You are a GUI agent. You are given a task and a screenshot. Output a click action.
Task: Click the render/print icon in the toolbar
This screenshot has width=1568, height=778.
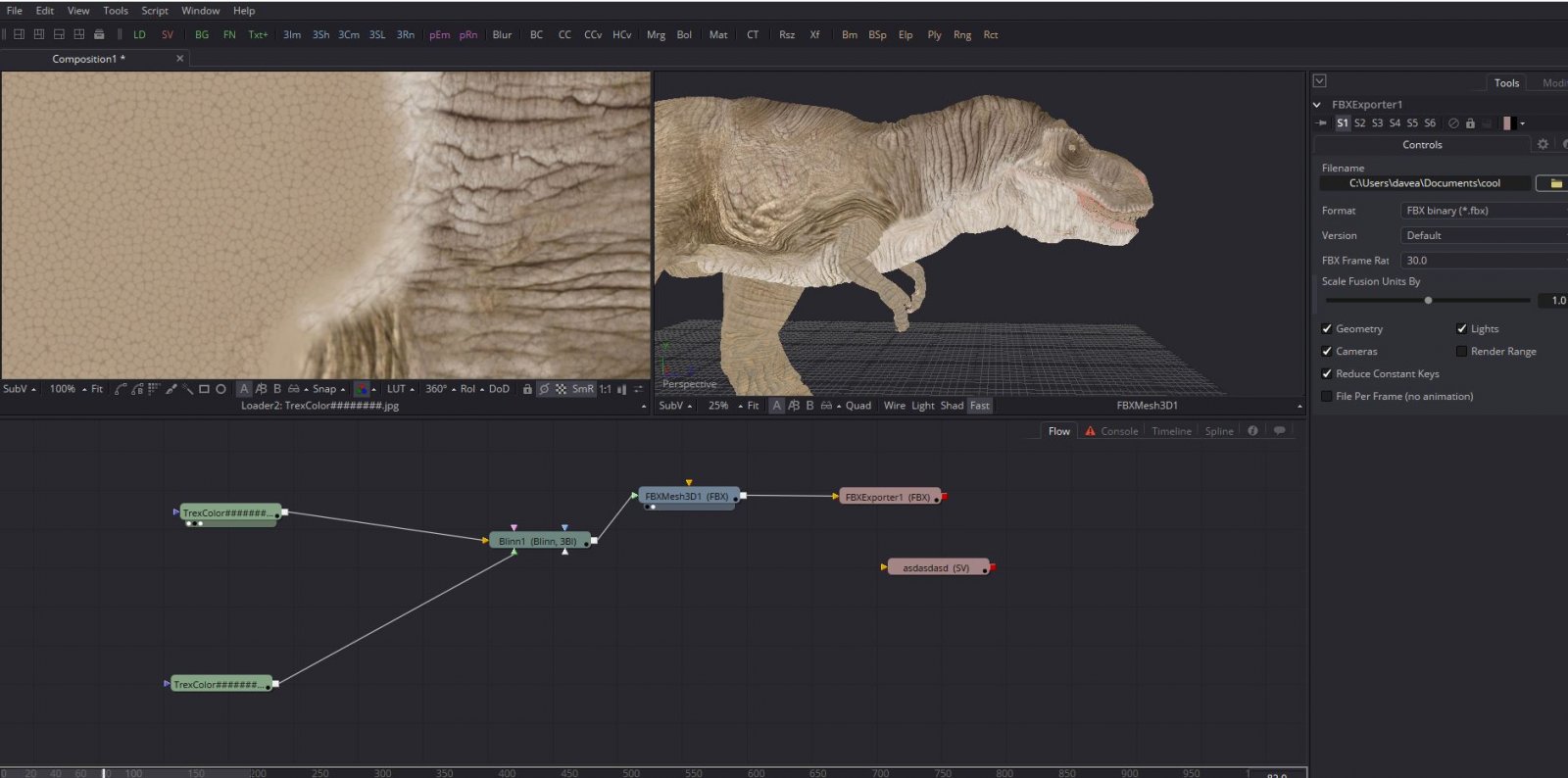pyautogui.click(x=99, y=34)
